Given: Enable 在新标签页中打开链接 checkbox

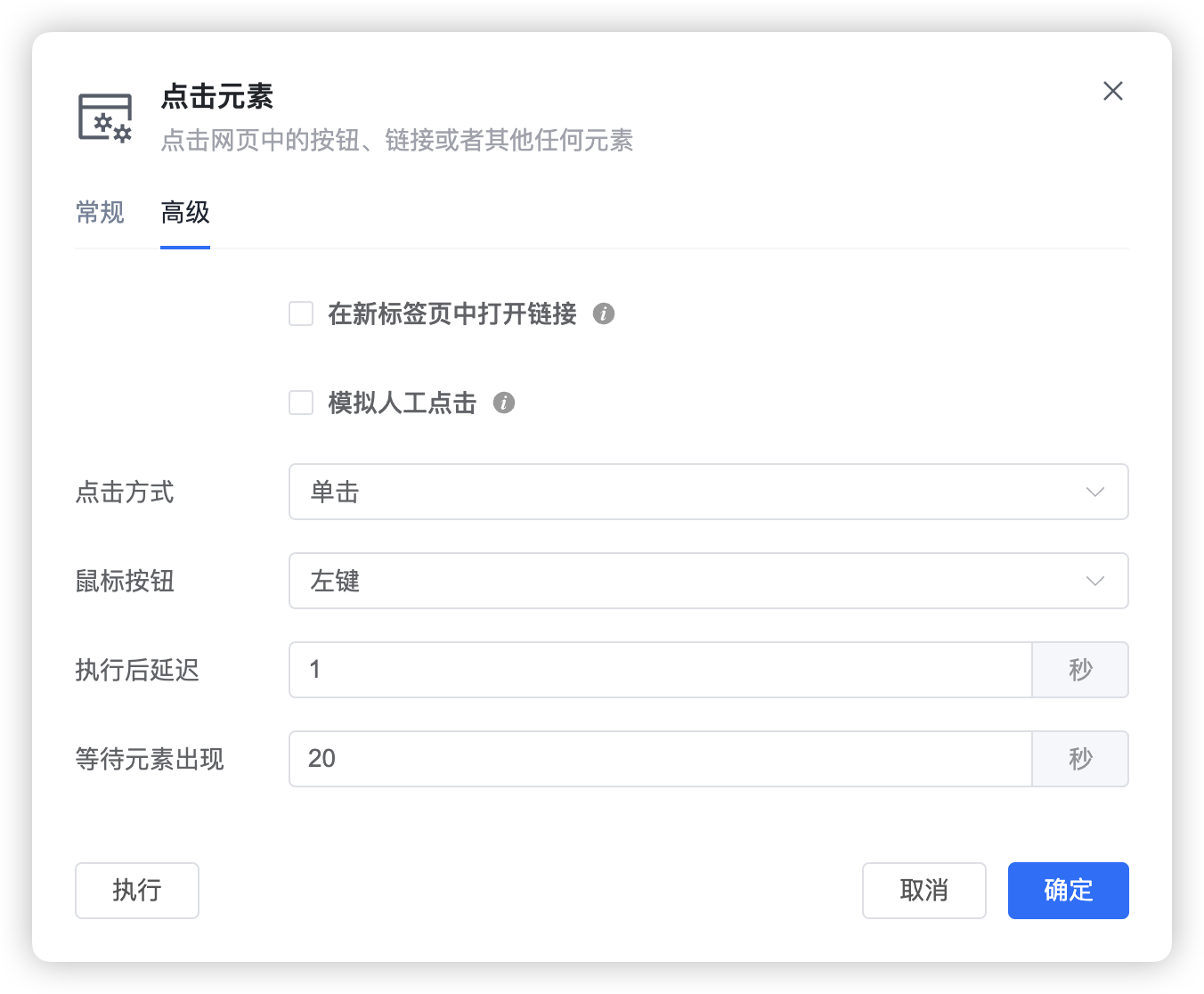Looking at the screenshot, I should tap(301, 314).
